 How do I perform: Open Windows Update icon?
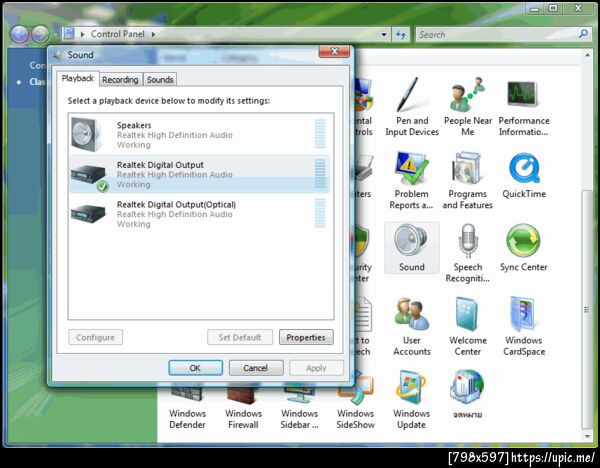pyautogui.click(x=411, y=400)
